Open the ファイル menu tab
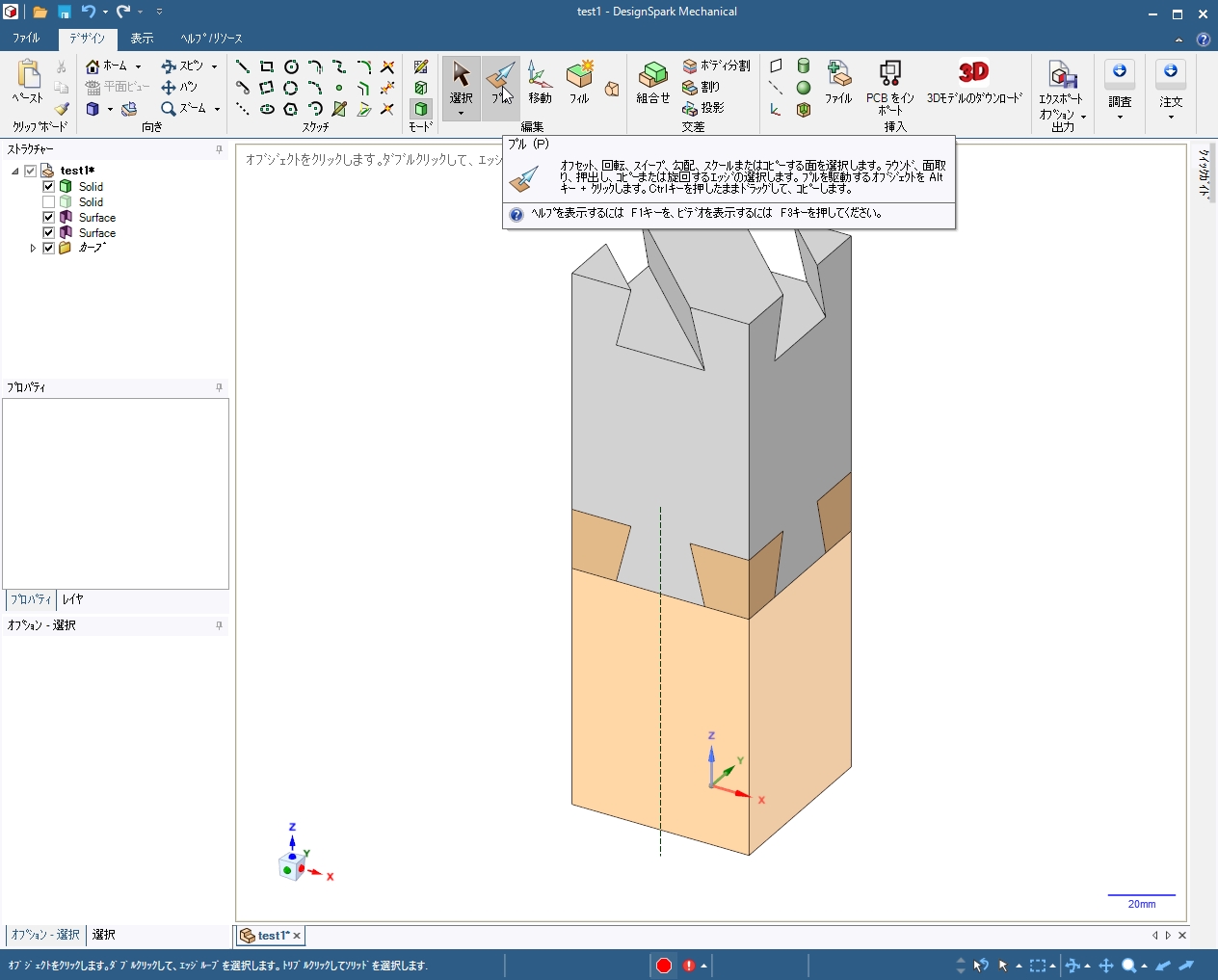The width and height of the screenshot is (1218, 980). [26, 39]
